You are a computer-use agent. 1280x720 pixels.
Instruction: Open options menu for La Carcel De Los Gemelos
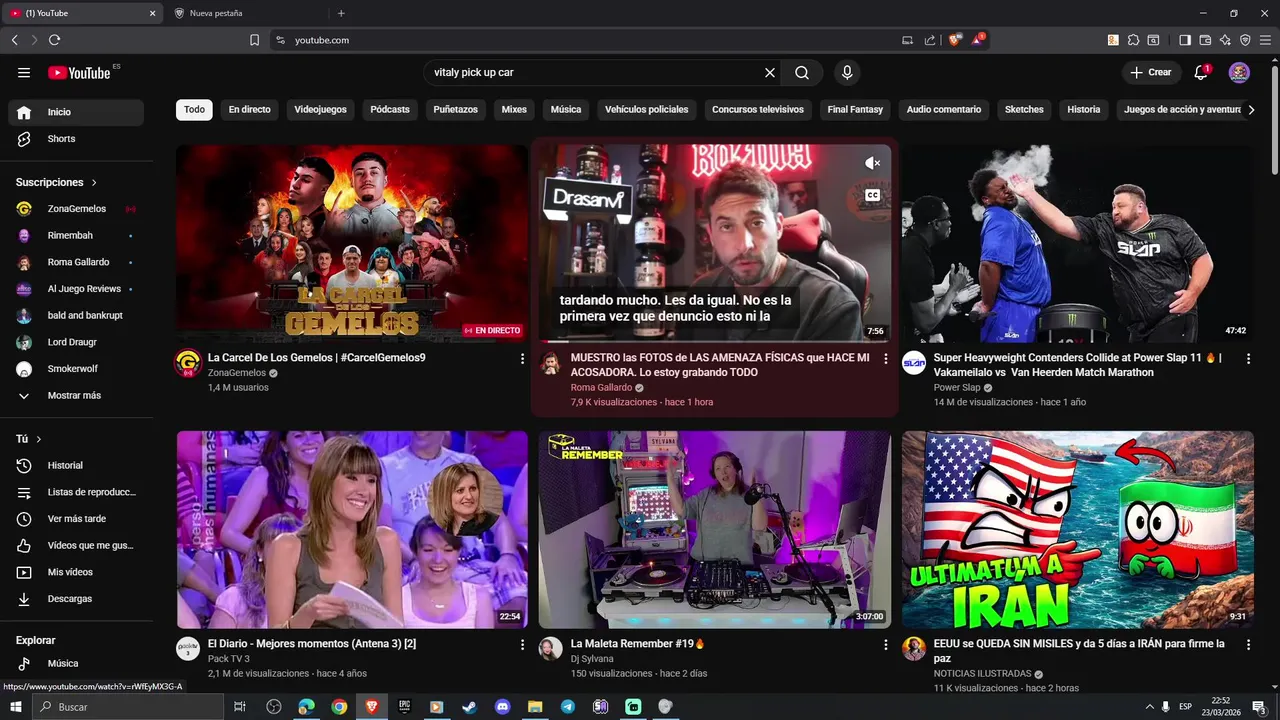click(x=522, y=358)
